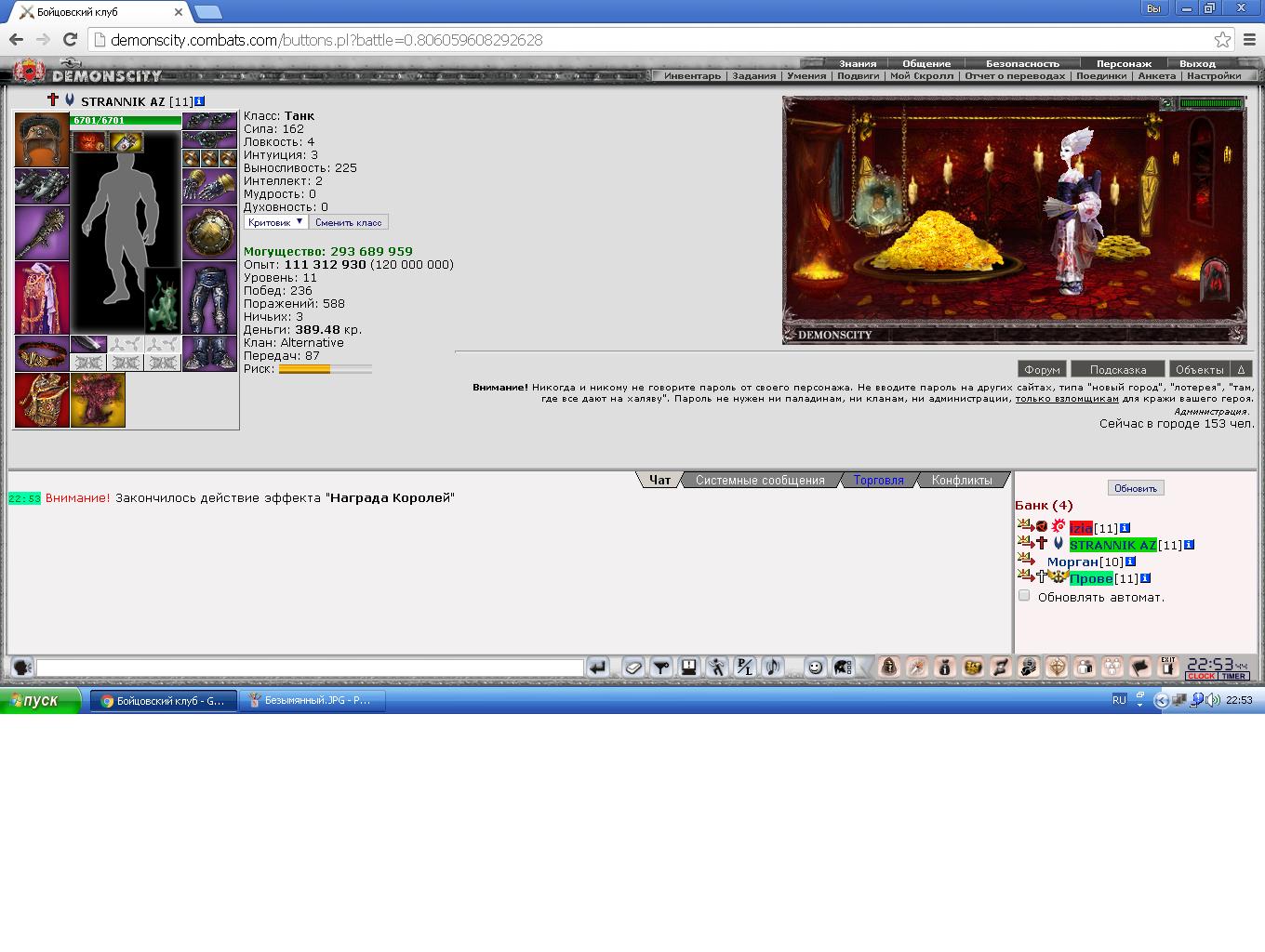This screenshot has width=1265, height=952.
Task: Send chat message with arrow button
Action: point(598,667)
